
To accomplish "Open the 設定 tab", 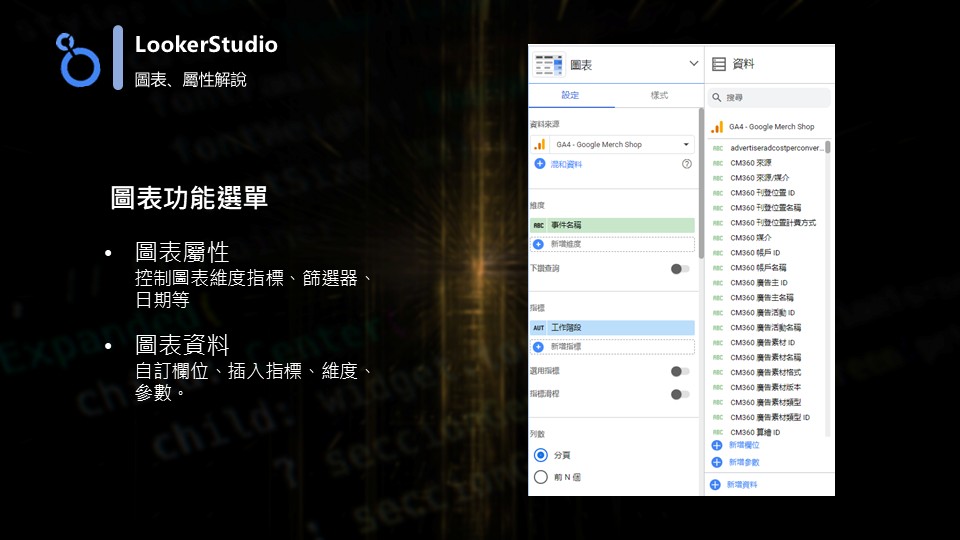I will pyautogui.click(x=570, y=96).
